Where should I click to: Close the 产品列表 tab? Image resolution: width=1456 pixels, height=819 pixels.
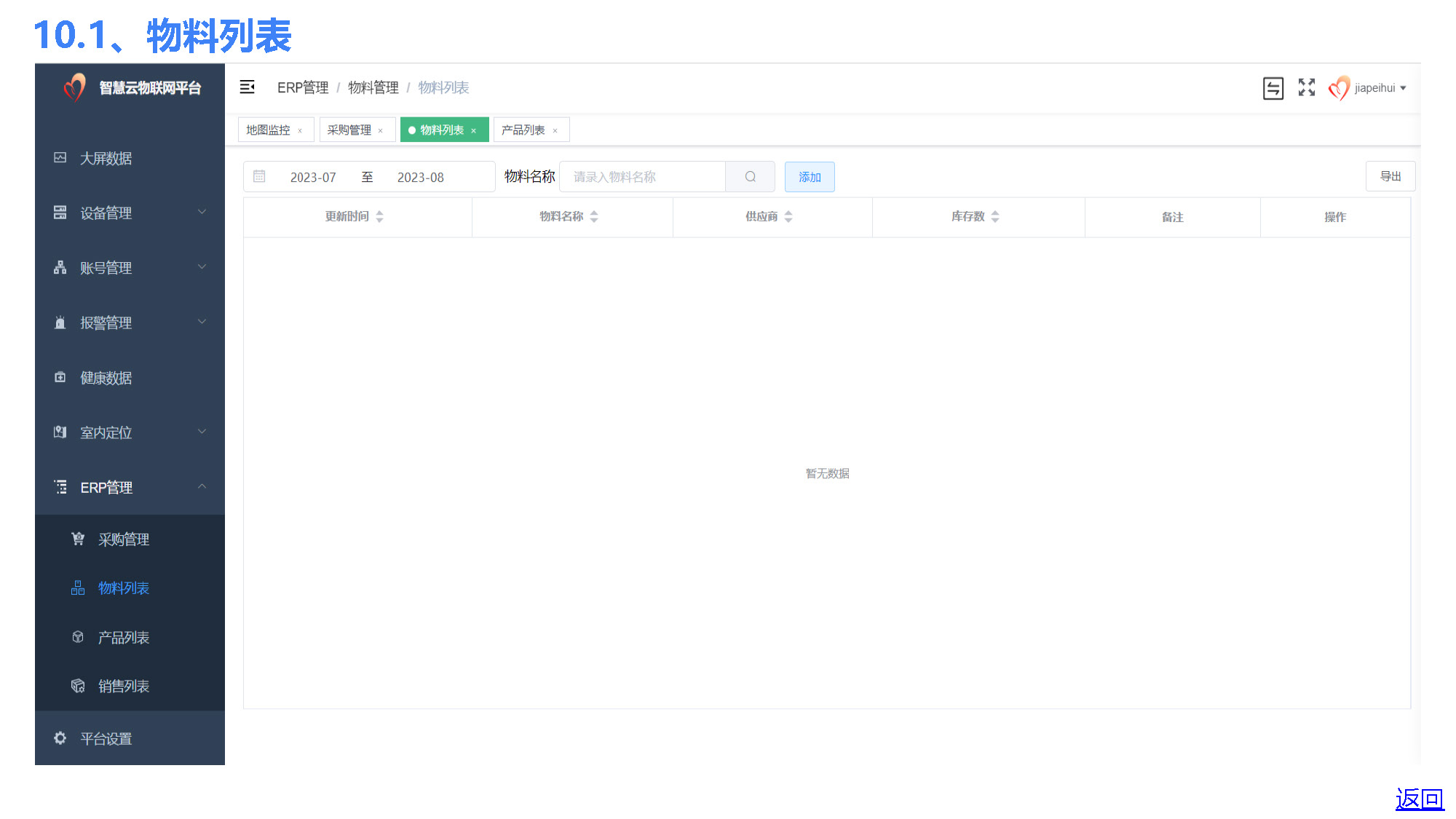click(555, 131)
